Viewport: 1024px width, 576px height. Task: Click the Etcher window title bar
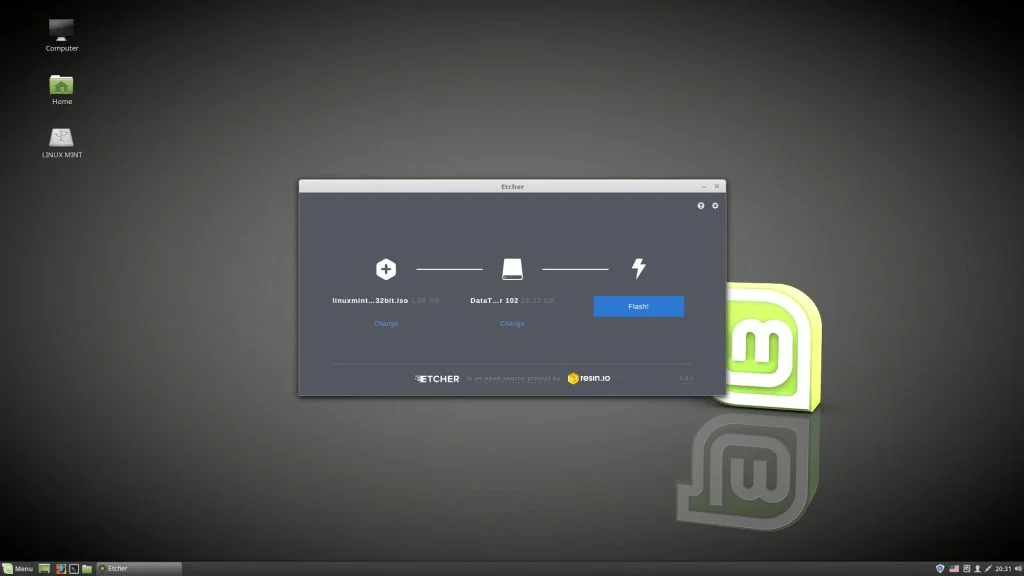tap(512, 187)
